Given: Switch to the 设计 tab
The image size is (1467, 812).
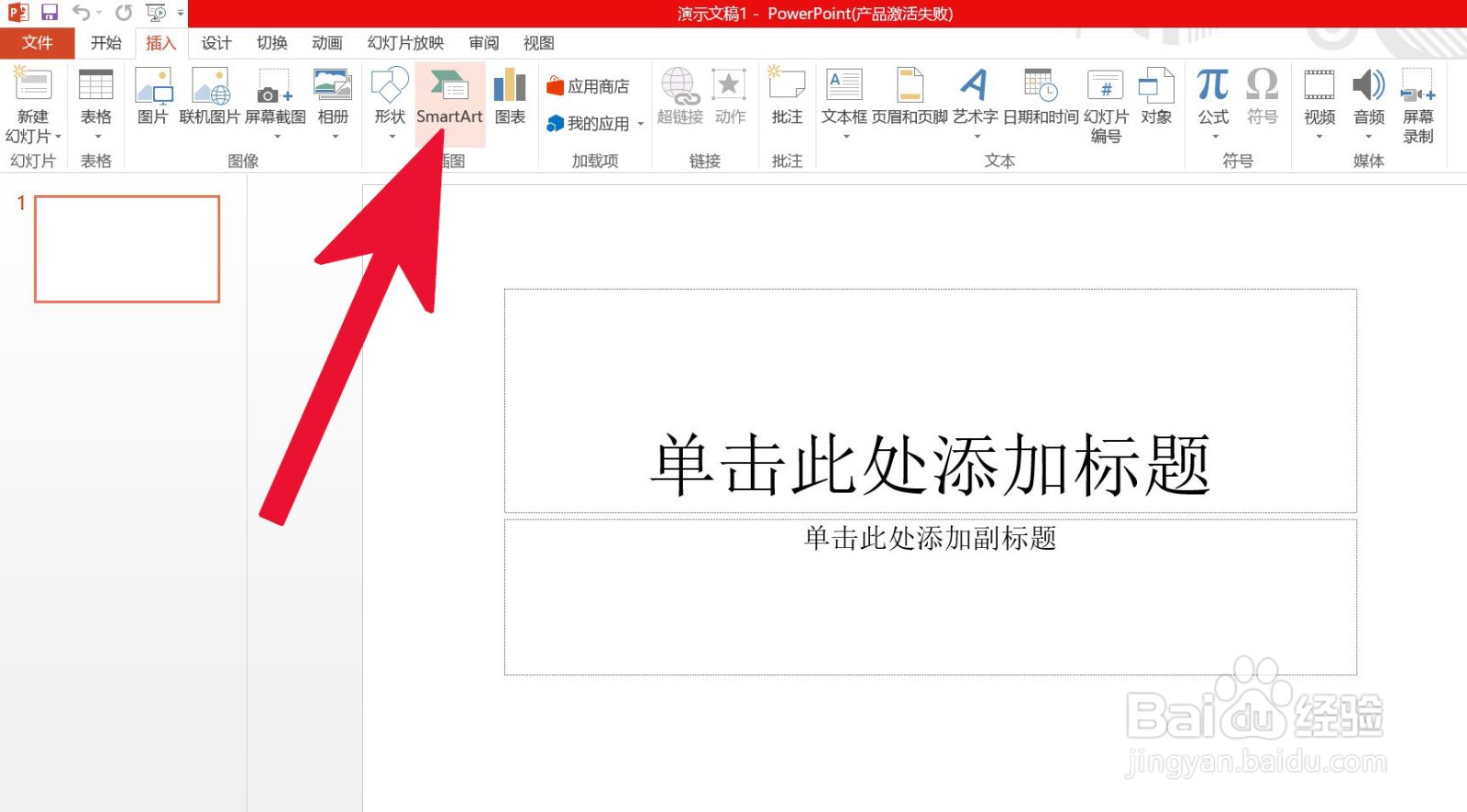Looking at the screenshot, I should (216, 43).
